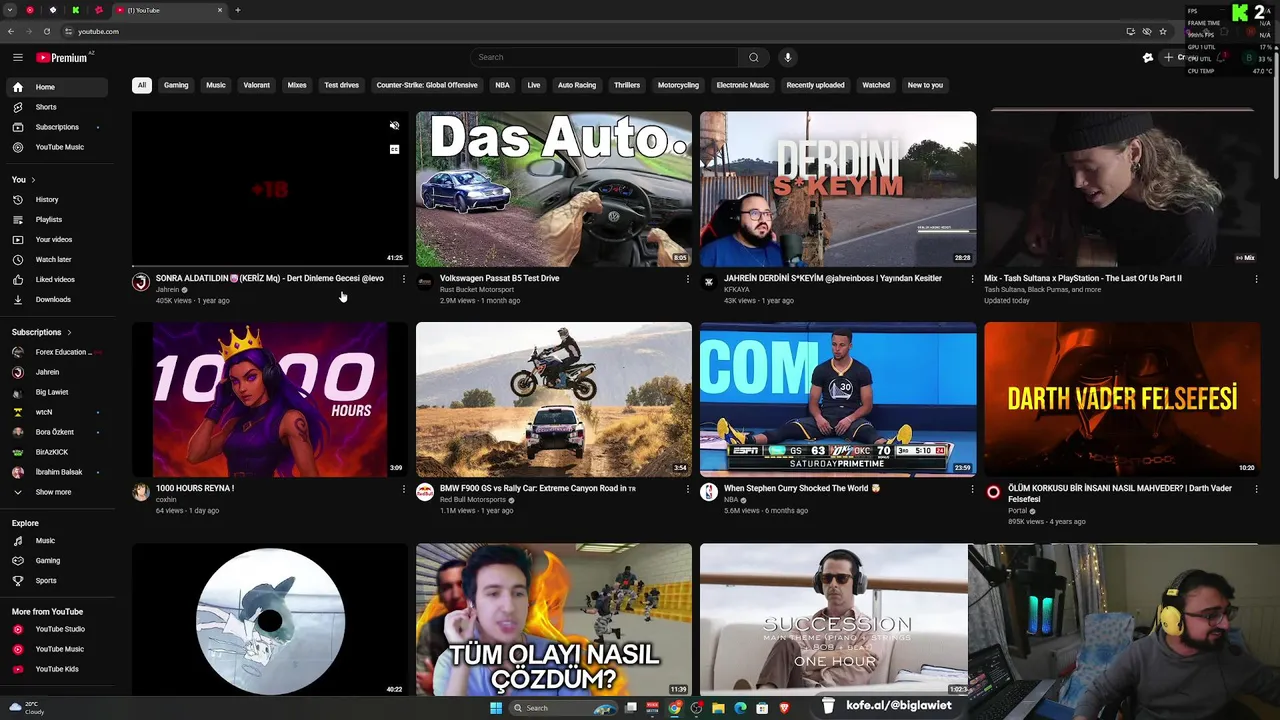Image resolution: width=1280 pixels, height=720 pixels.
Task: Open the Red Bull Motorsports channel avatar
Action: tap(425, 492)
